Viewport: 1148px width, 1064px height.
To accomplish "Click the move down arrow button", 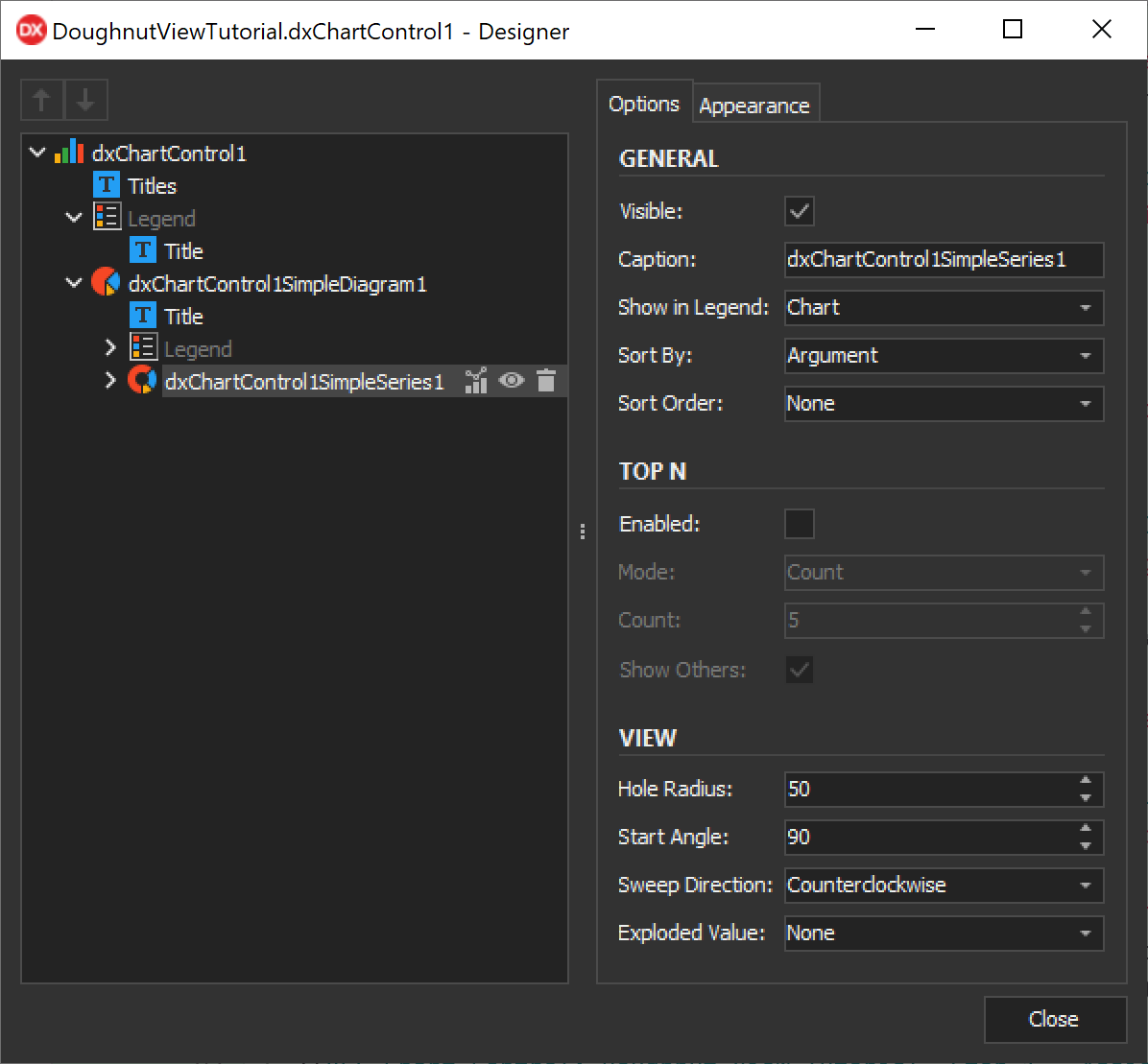I will tap(86, 100).
